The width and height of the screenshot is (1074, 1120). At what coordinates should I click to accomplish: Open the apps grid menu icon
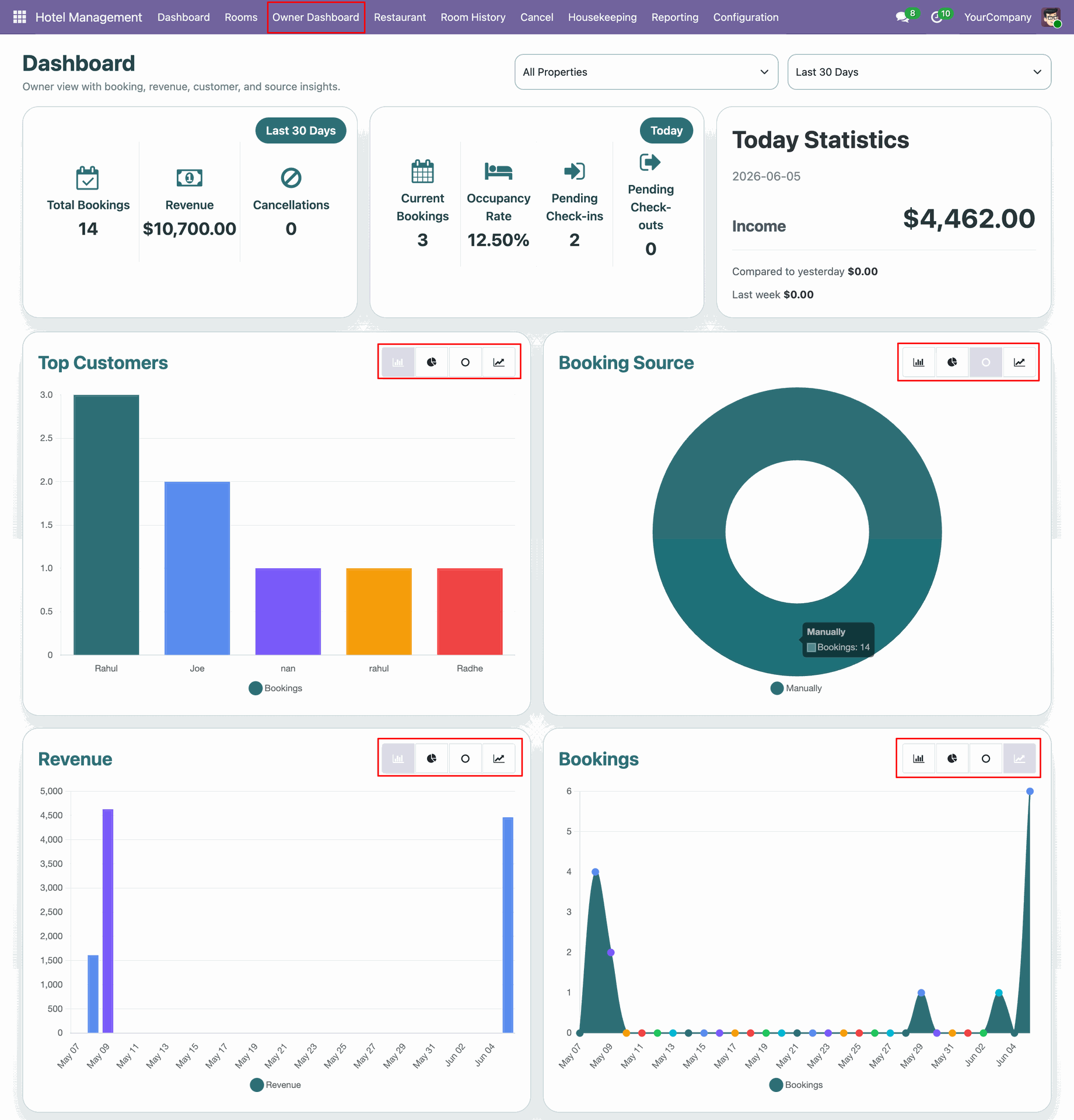[x=19, y=17]
